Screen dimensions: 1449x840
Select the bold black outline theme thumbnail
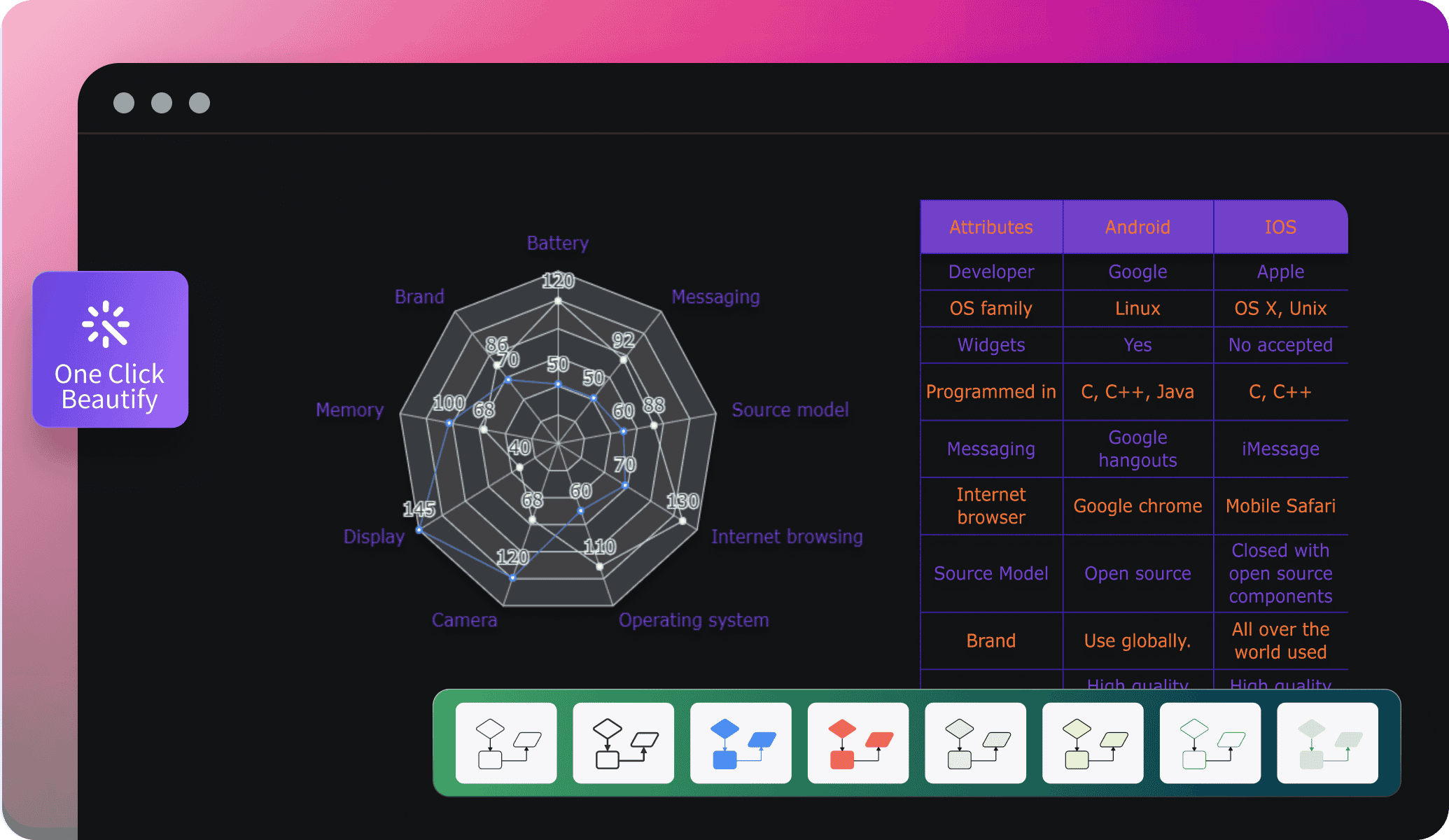(623, 743)
